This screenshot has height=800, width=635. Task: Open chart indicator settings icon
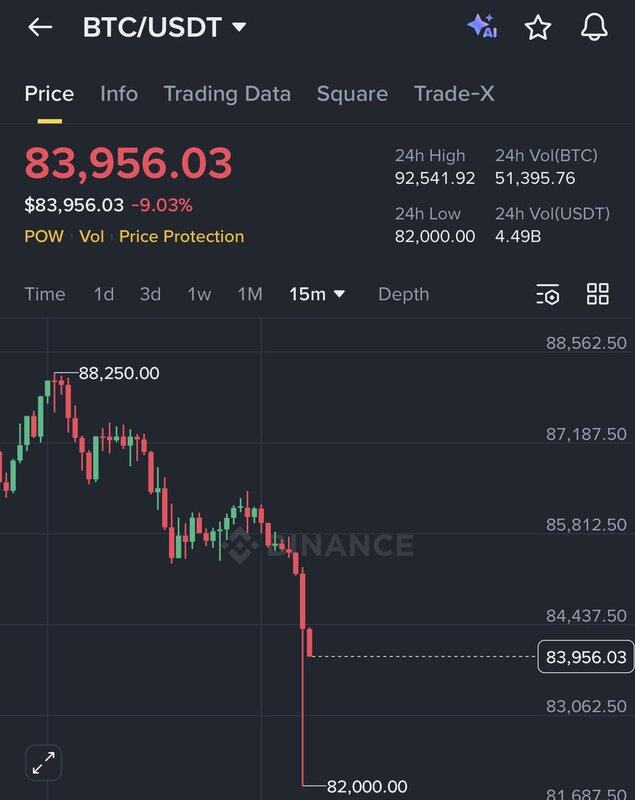[x=547, y=294]
